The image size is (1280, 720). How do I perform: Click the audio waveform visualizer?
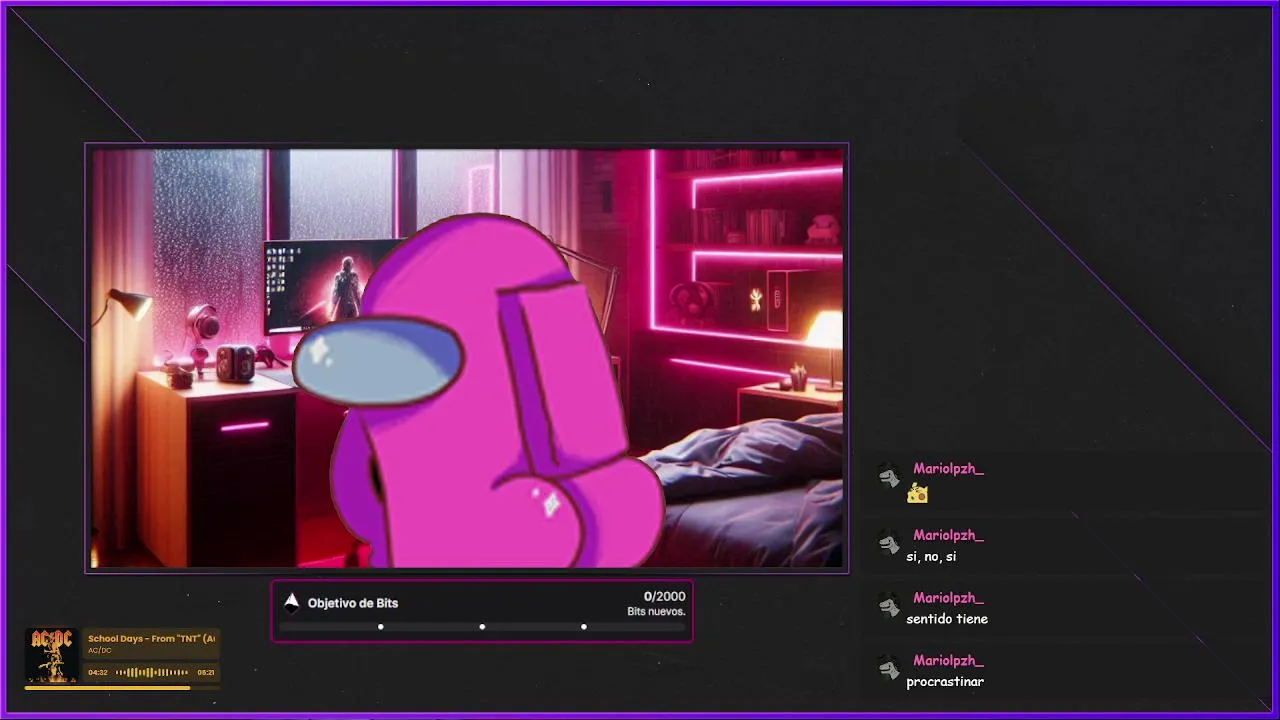pyautogui.click(x=152, y=672)
